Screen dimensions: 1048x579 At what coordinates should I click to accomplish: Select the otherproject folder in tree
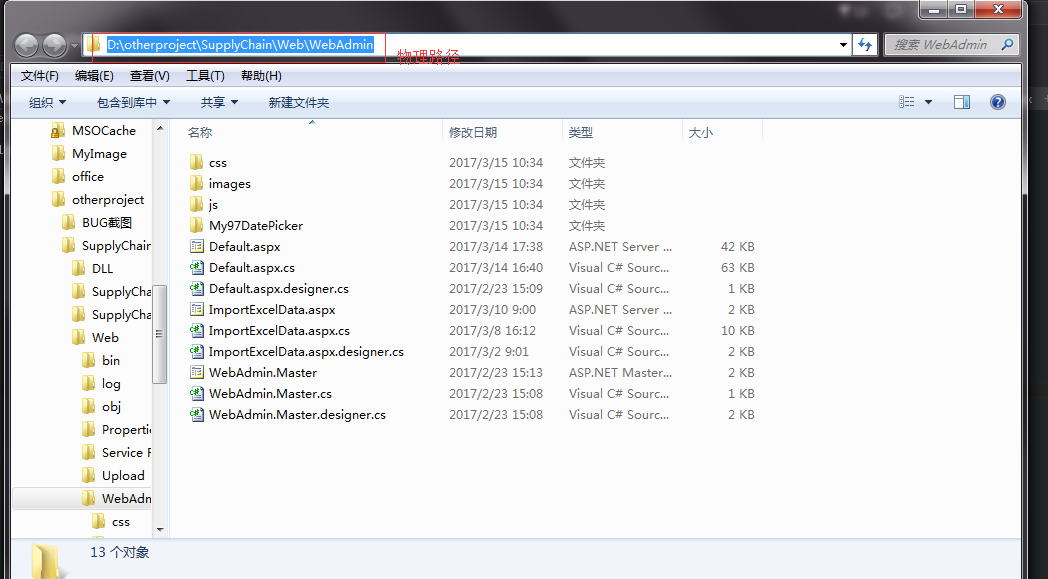(x=108, y=199)
